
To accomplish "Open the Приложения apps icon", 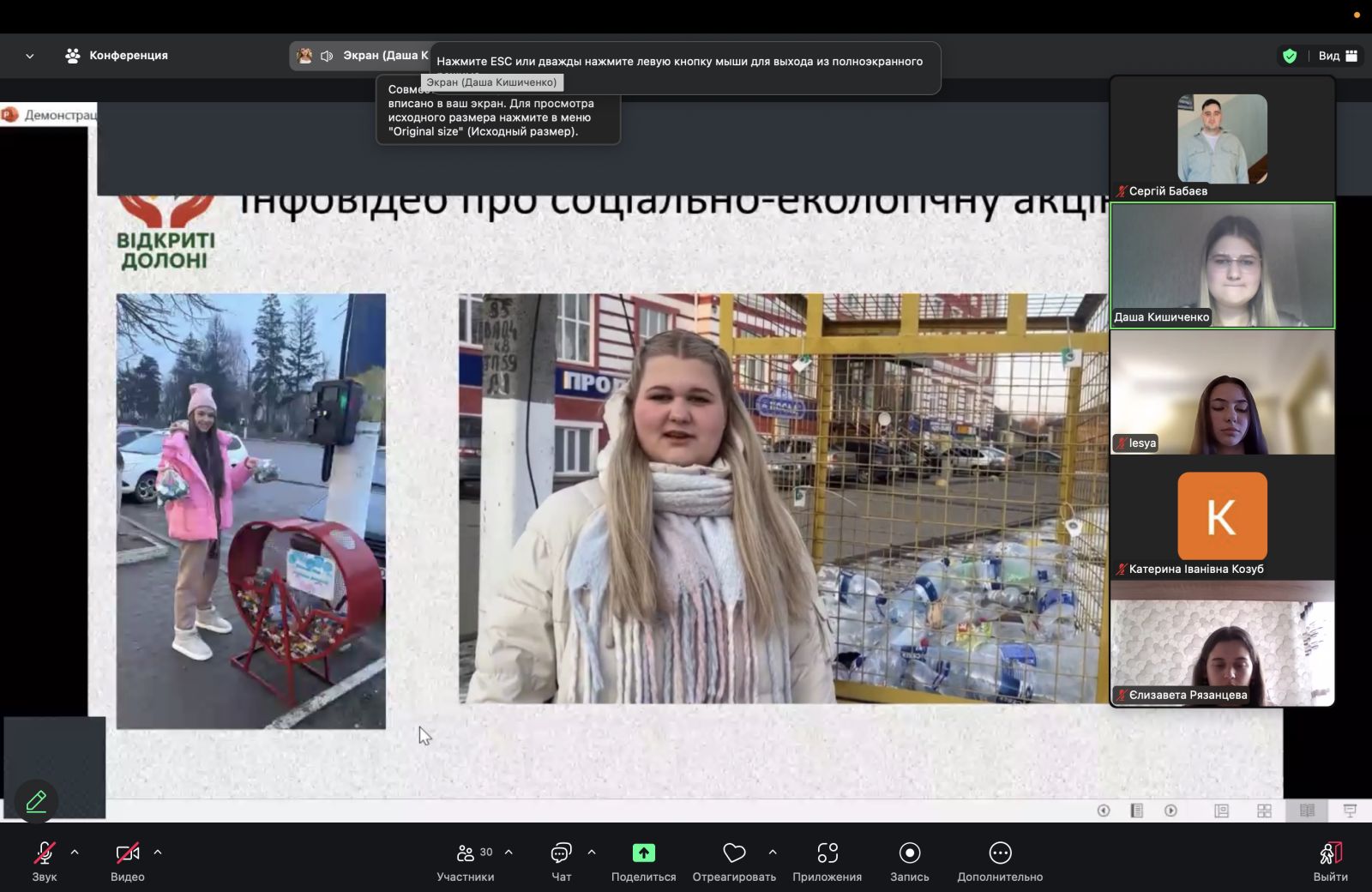I will pos(827,853).
